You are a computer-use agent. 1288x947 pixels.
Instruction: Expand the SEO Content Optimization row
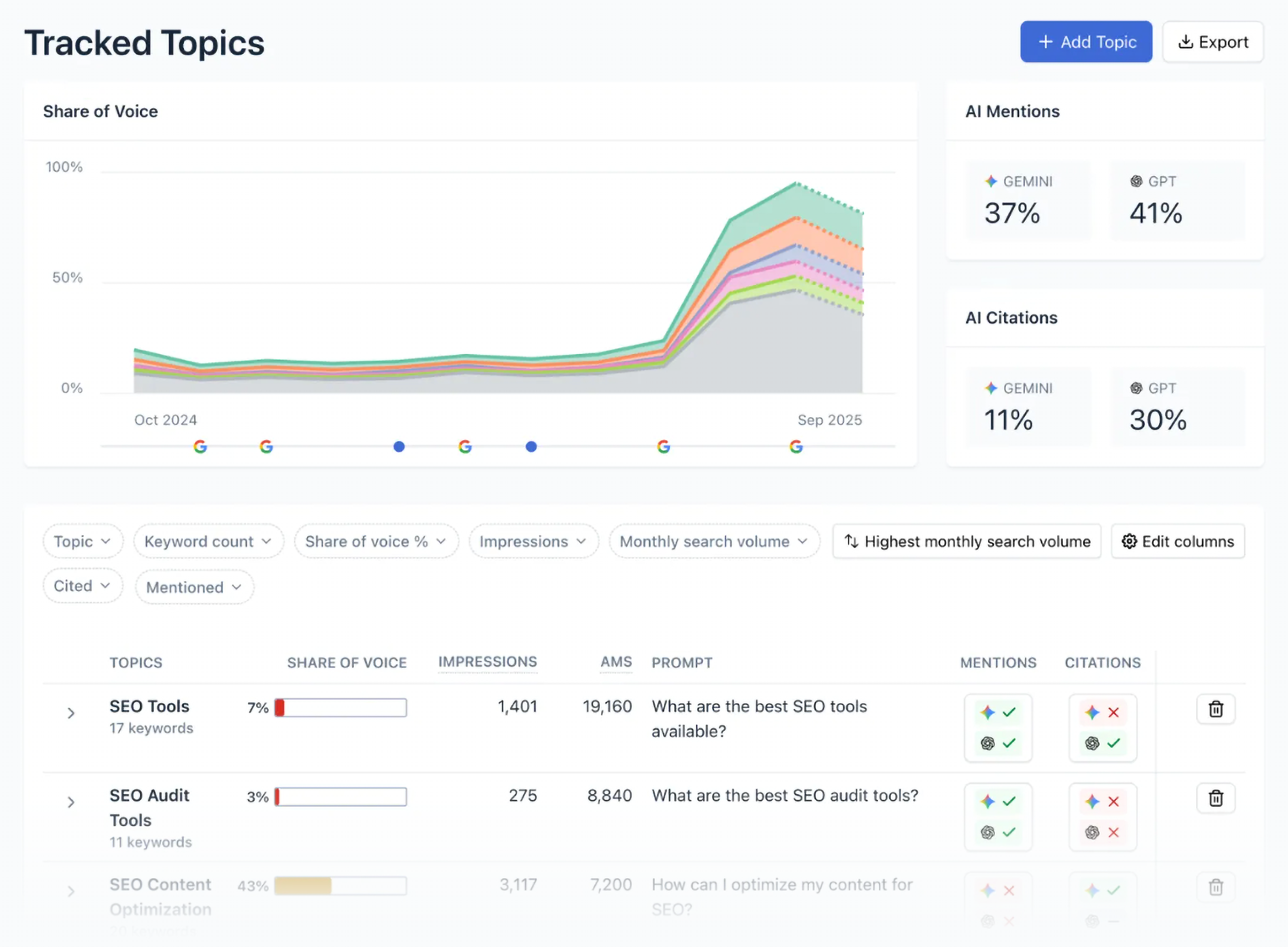71,891
